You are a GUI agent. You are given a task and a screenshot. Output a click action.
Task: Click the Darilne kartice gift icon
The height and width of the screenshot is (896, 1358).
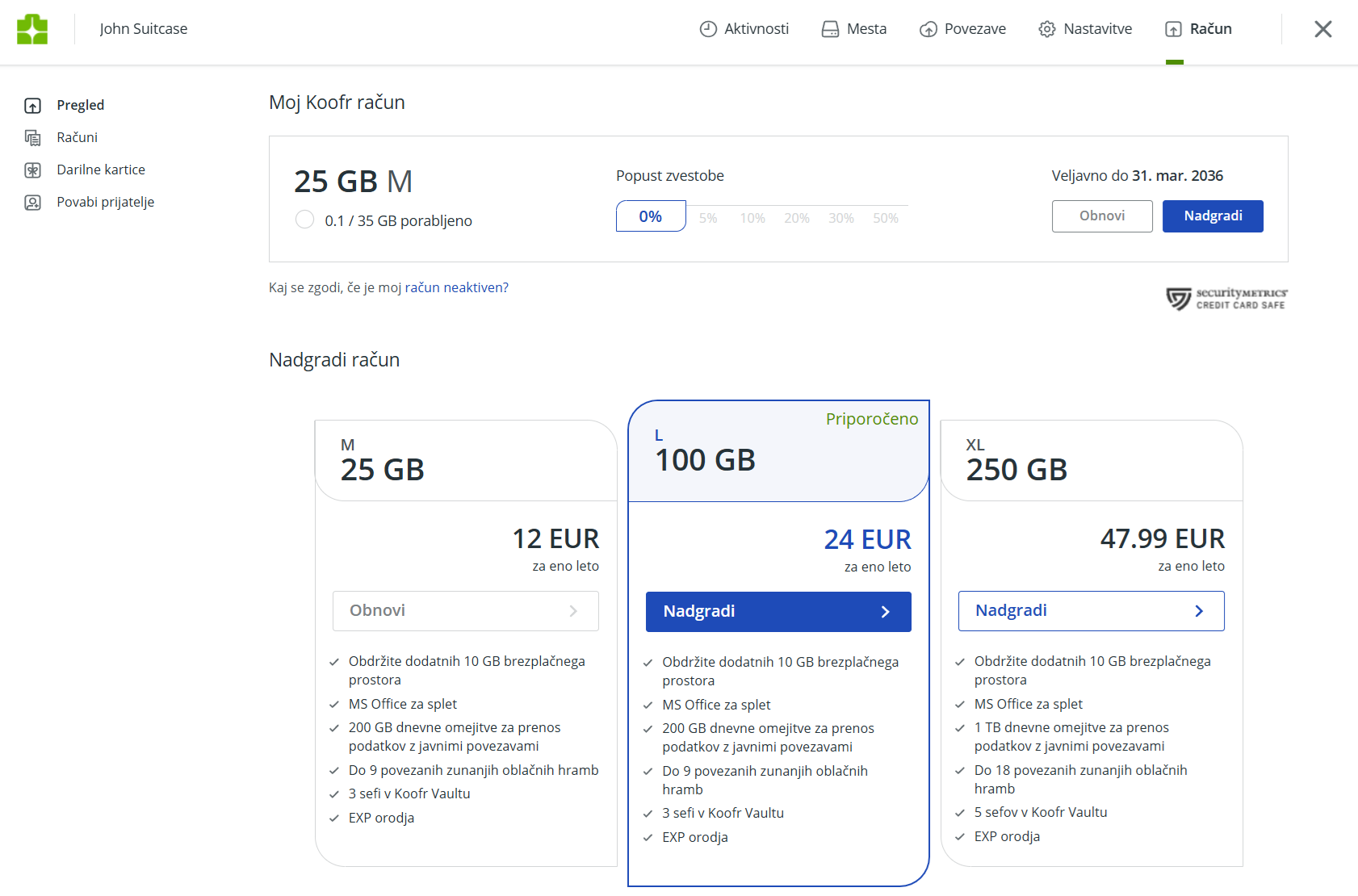click(32, 170)
